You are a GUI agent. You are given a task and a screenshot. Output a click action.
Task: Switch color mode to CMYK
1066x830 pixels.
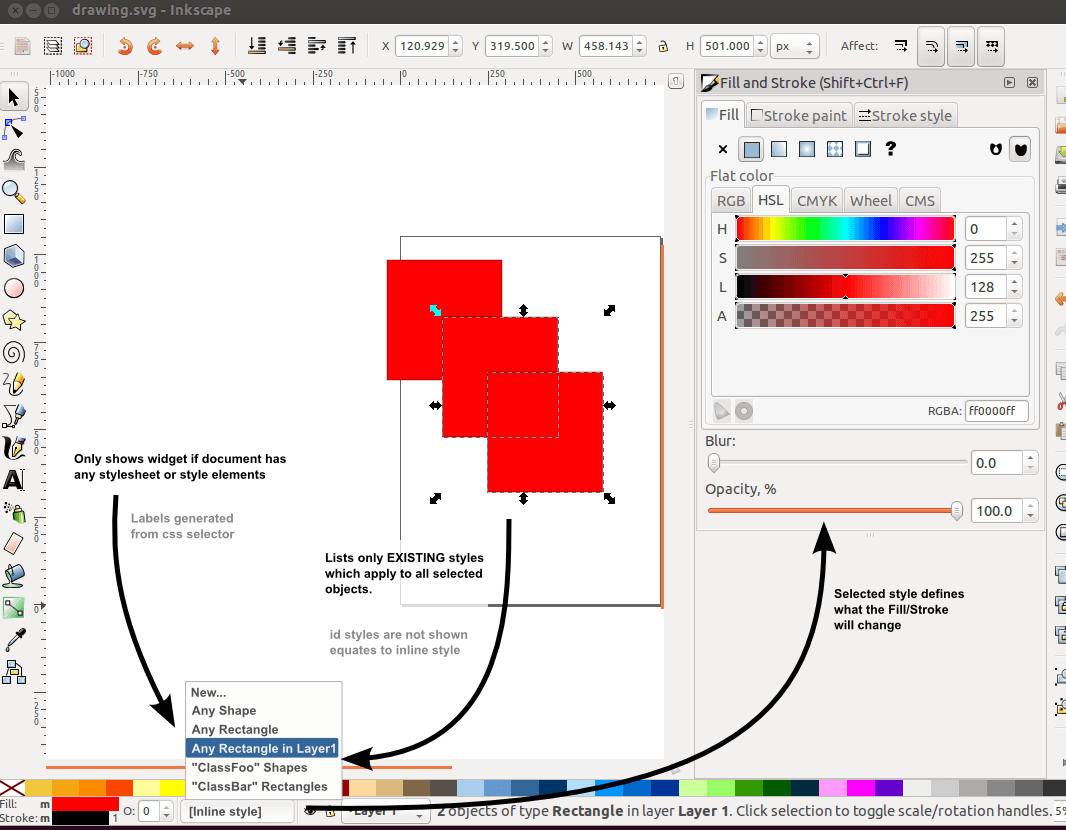[816, 200]
